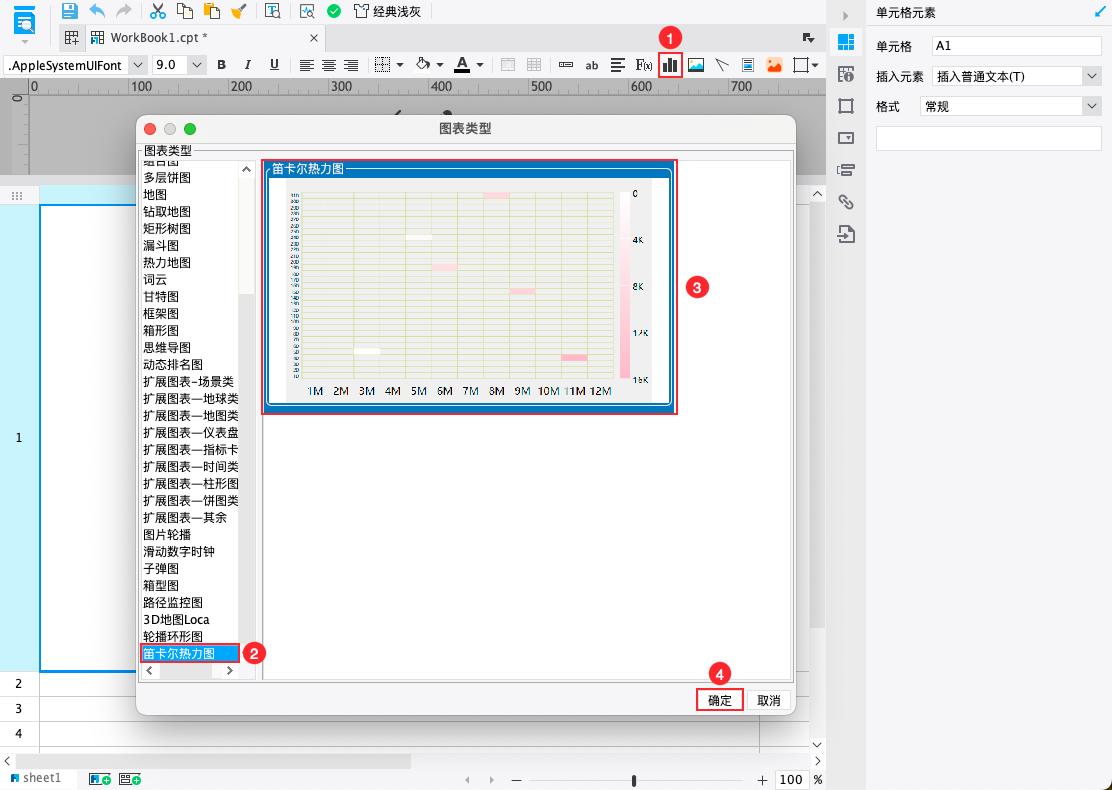The height and width of the screenshot is (790, 1112).
Task: Click the 笛卡尔热力图 chart preview thumbnail
Action: click(469, 287)
